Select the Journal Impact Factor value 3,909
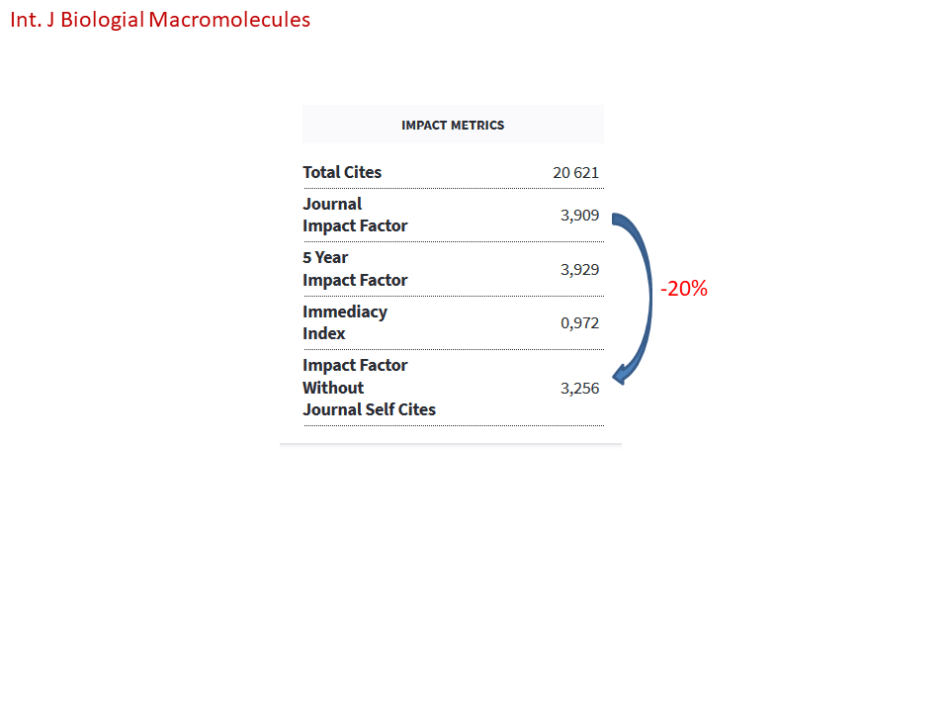The image size is (949, 712). pos(580,214)
